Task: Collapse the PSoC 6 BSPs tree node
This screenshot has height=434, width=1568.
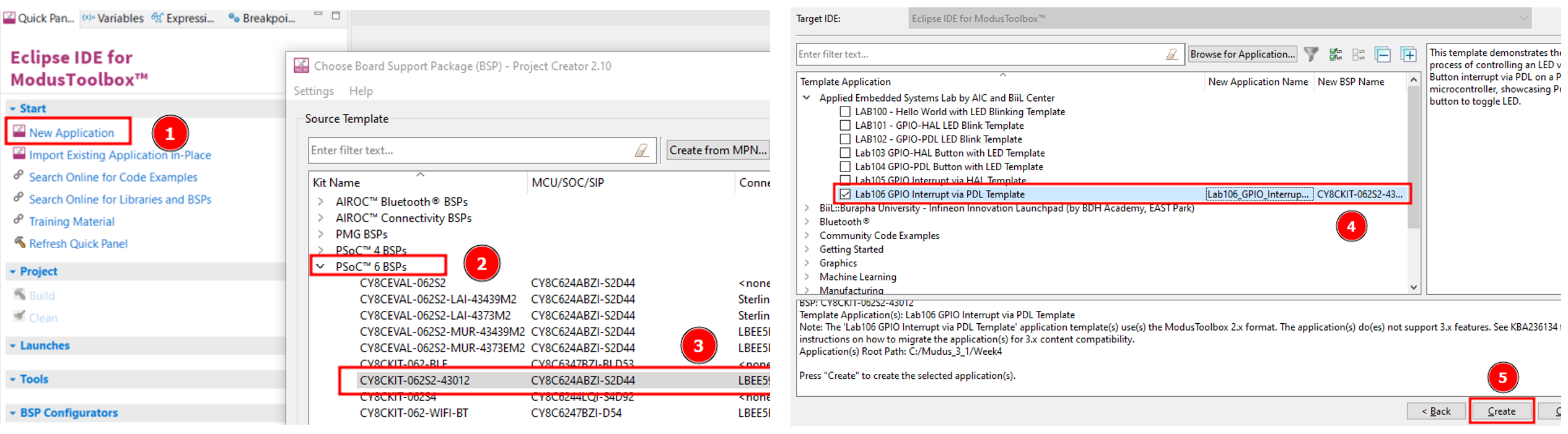Action: tap(320, 266)
